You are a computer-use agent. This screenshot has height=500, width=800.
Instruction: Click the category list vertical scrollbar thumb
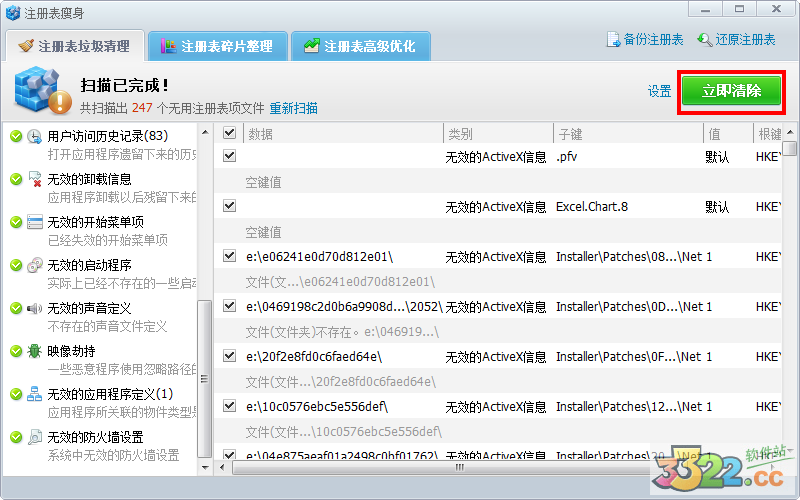tap(204, 379)
